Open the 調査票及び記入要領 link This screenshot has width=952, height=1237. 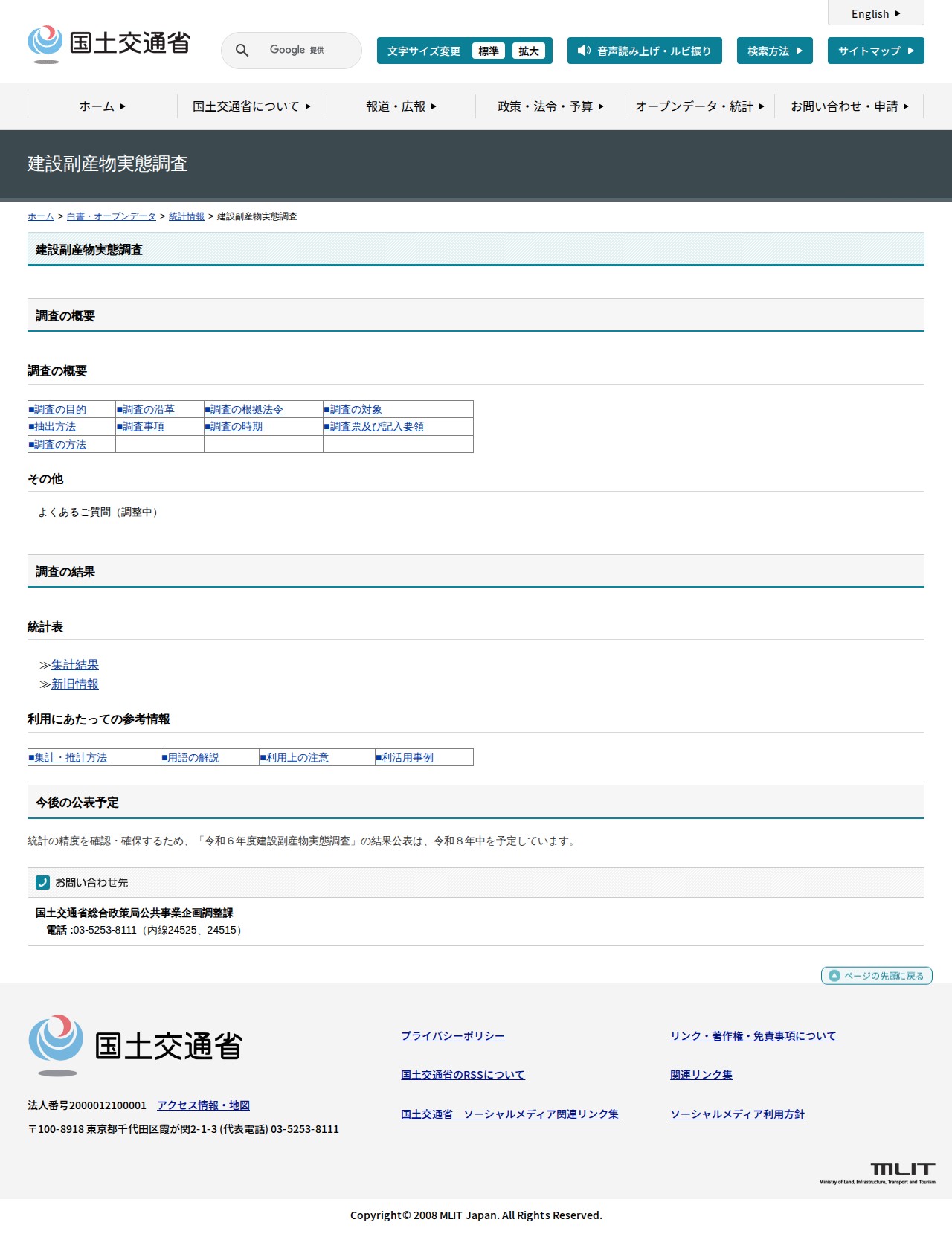[374, 426]
